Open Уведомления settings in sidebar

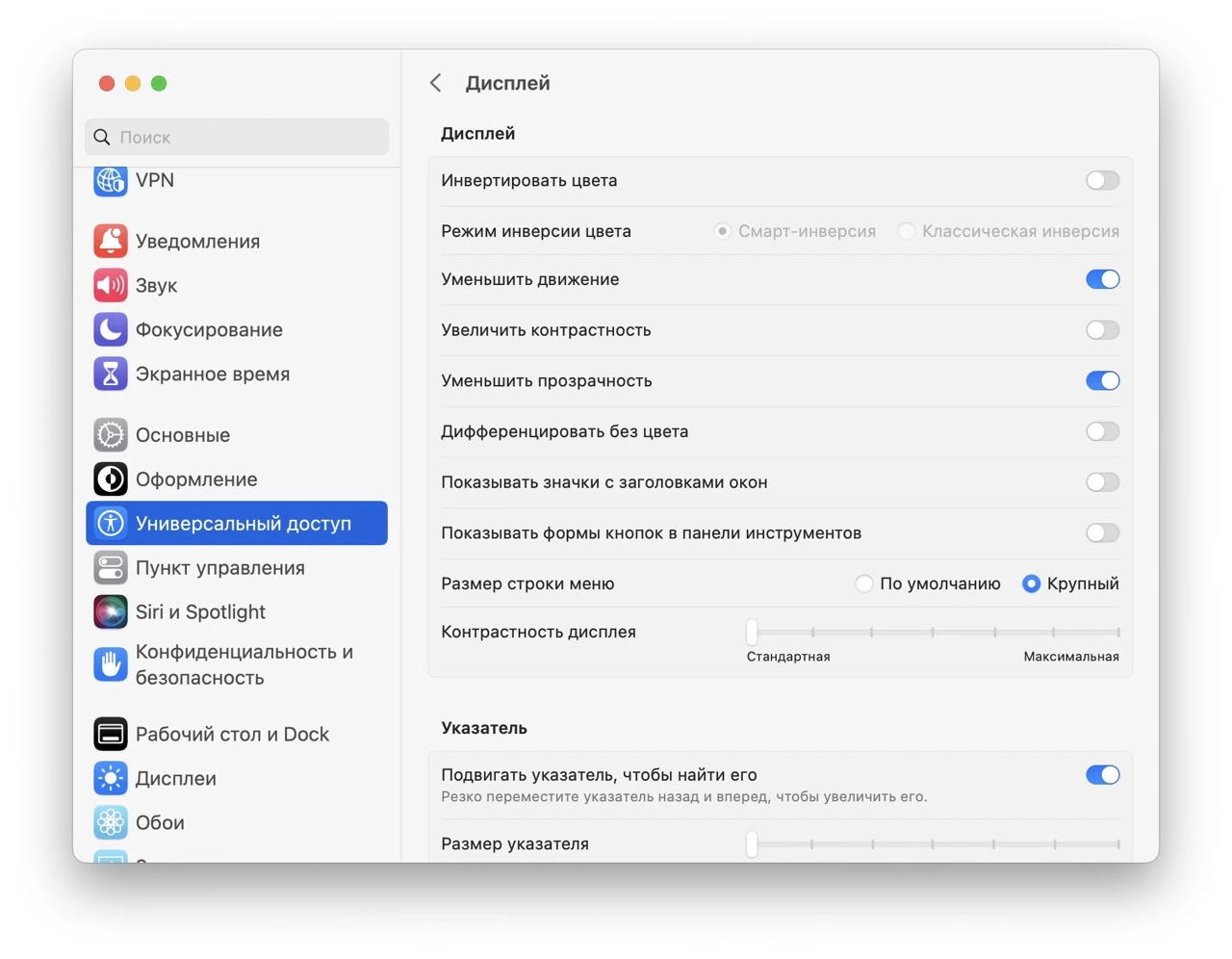(x=198, y=241)
